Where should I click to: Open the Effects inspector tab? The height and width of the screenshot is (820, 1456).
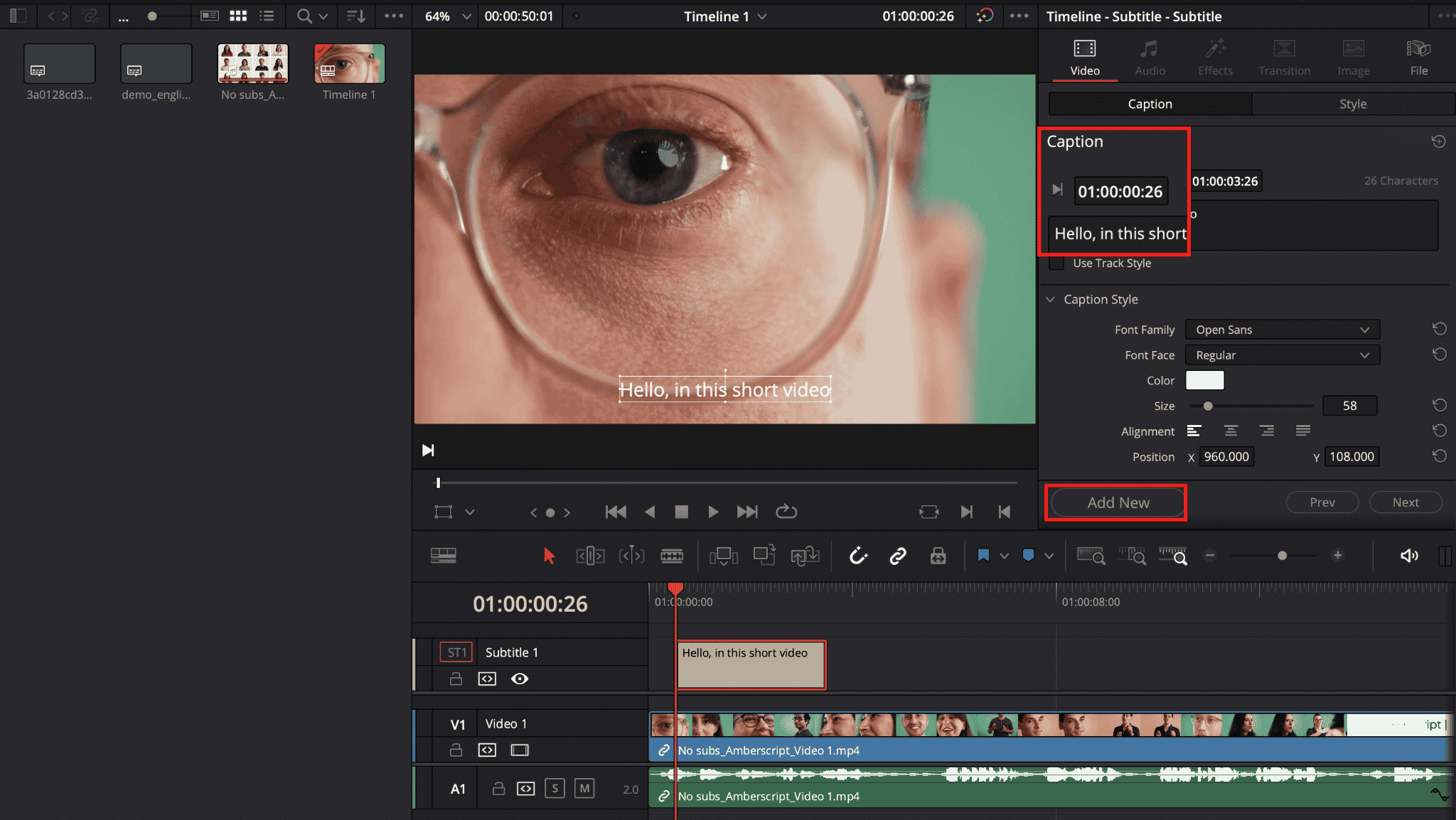coord(1215,58)
